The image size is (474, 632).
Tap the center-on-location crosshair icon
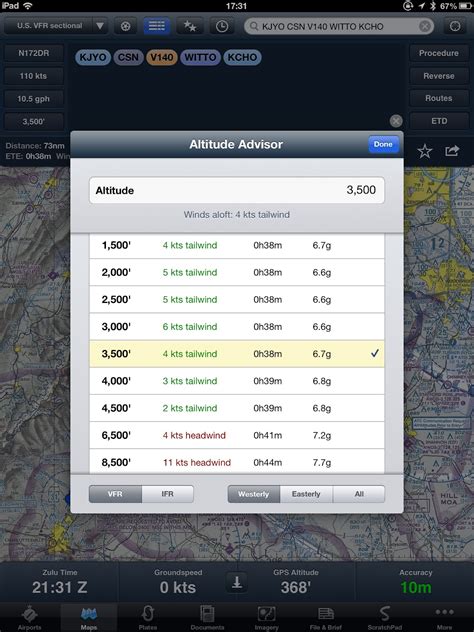coord(455,26)
